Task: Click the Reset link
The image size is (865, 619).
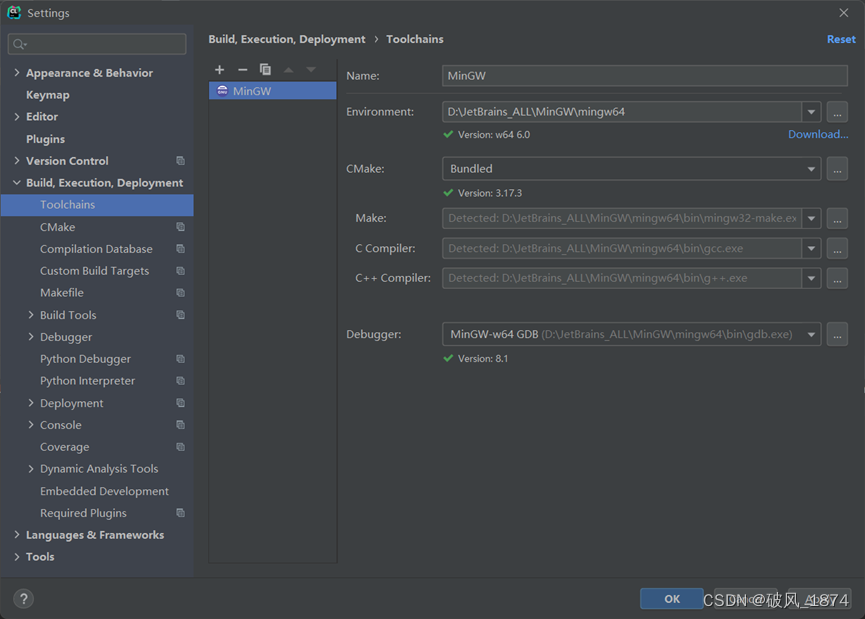Action: (x=840, y=39)
